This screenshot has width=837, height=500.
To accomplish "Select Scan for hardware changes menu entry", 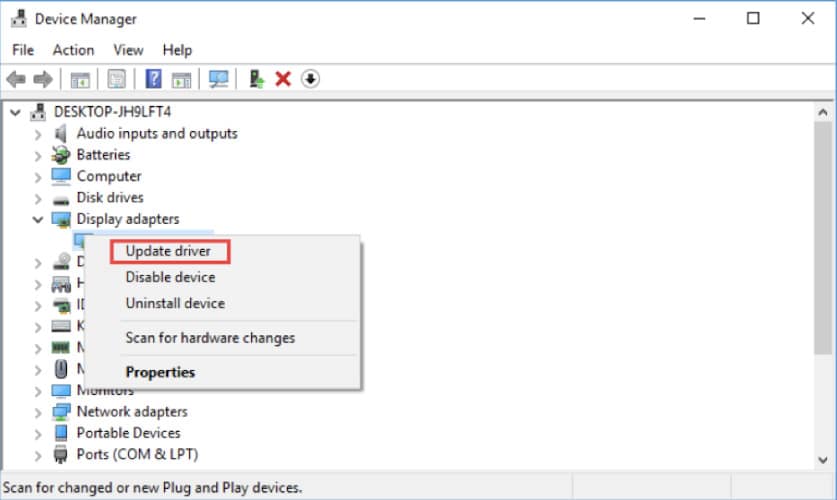I will 210,338.
